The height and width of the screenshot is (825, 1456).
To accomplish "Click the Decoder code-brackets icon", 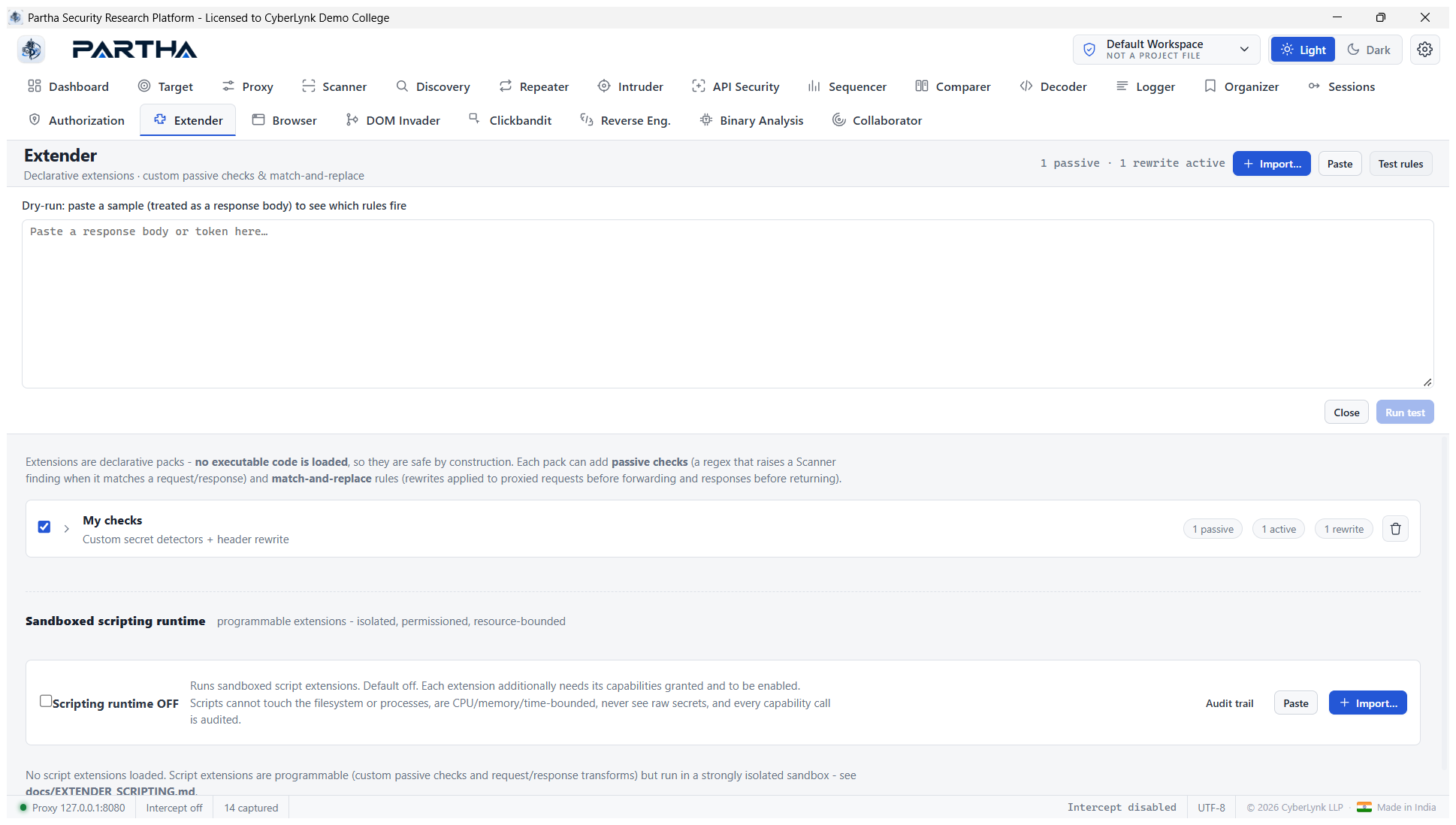I will point(1026,86).
